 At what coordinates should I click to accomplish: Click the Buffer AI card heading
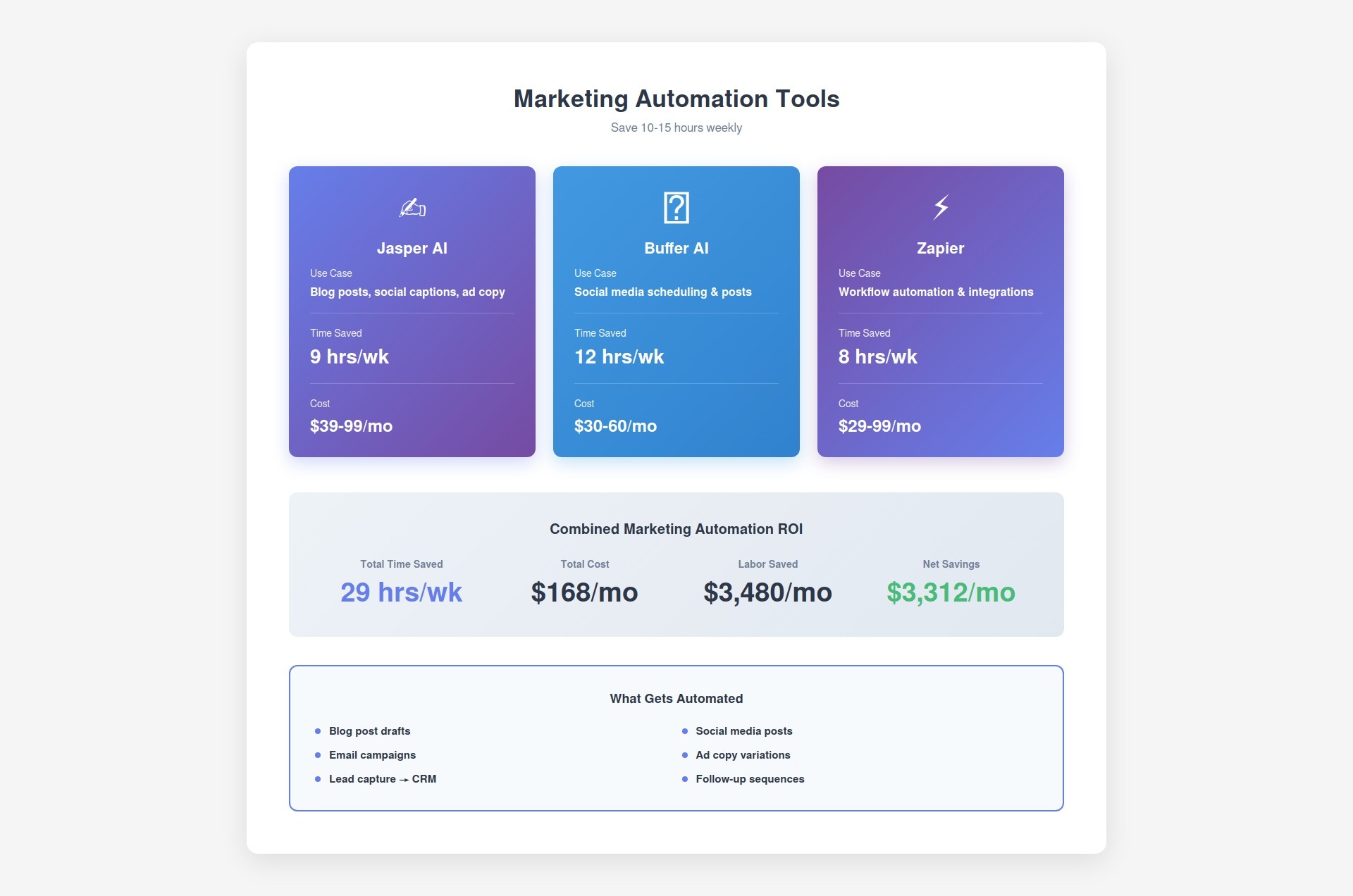click(676, 248)
